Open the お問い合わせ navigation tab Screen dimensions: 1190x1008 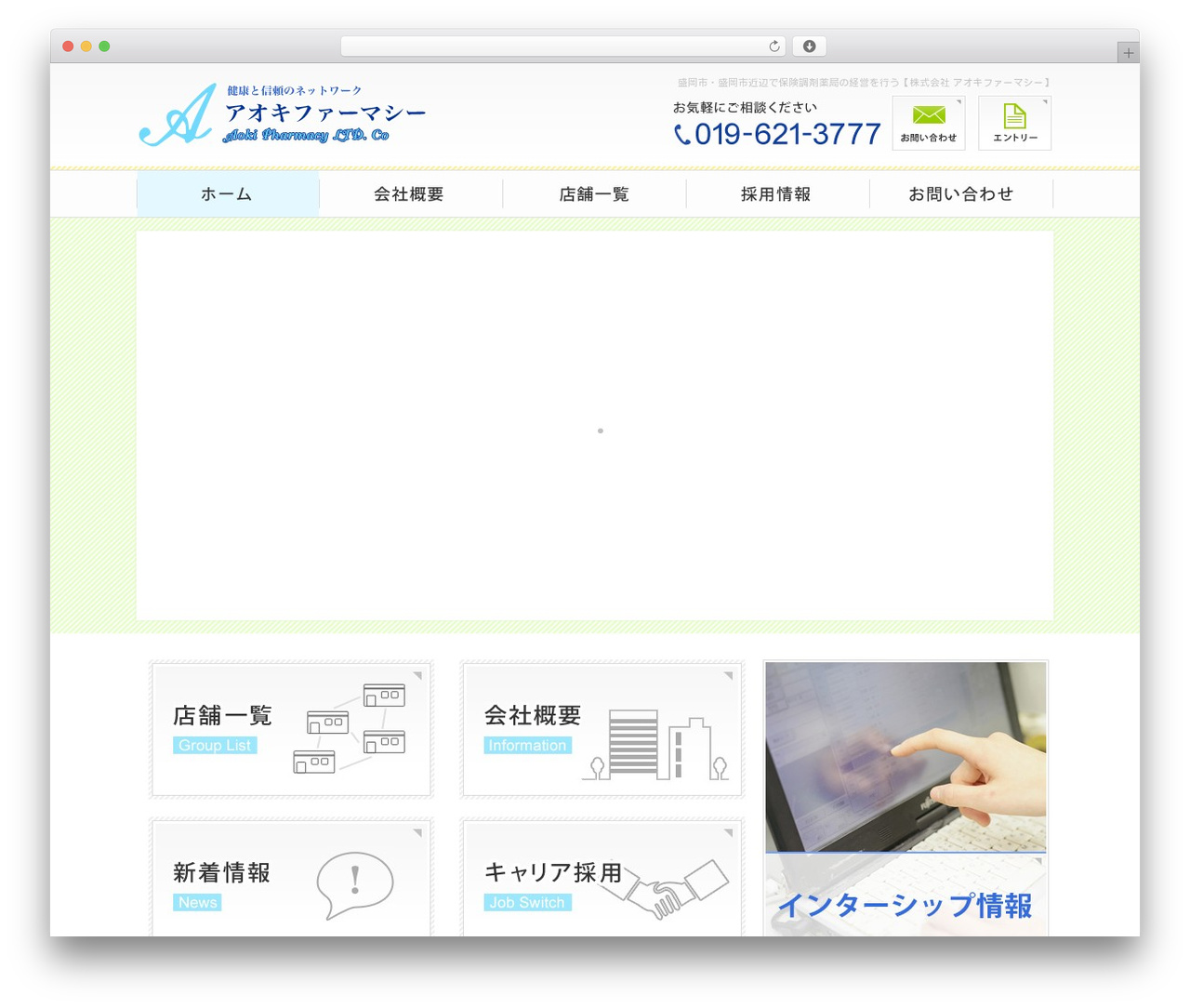960,194
